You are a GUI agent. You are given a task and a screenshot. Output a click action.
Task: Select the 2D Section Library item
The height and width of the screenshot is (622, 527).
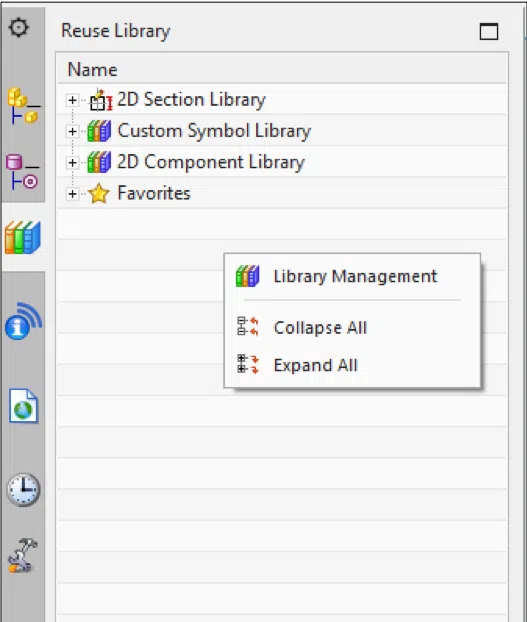coord(191,100)
